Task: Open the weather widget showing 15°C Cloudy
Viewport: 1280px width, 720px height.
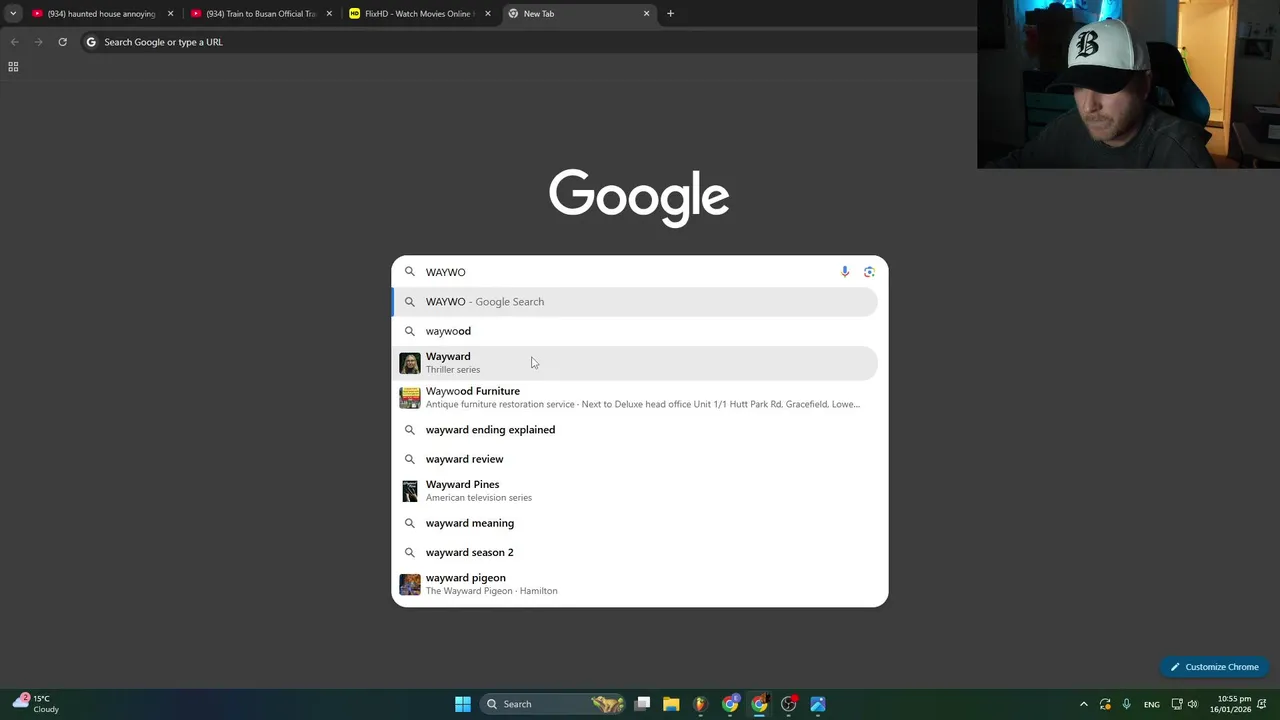Action: pos(36,704)
